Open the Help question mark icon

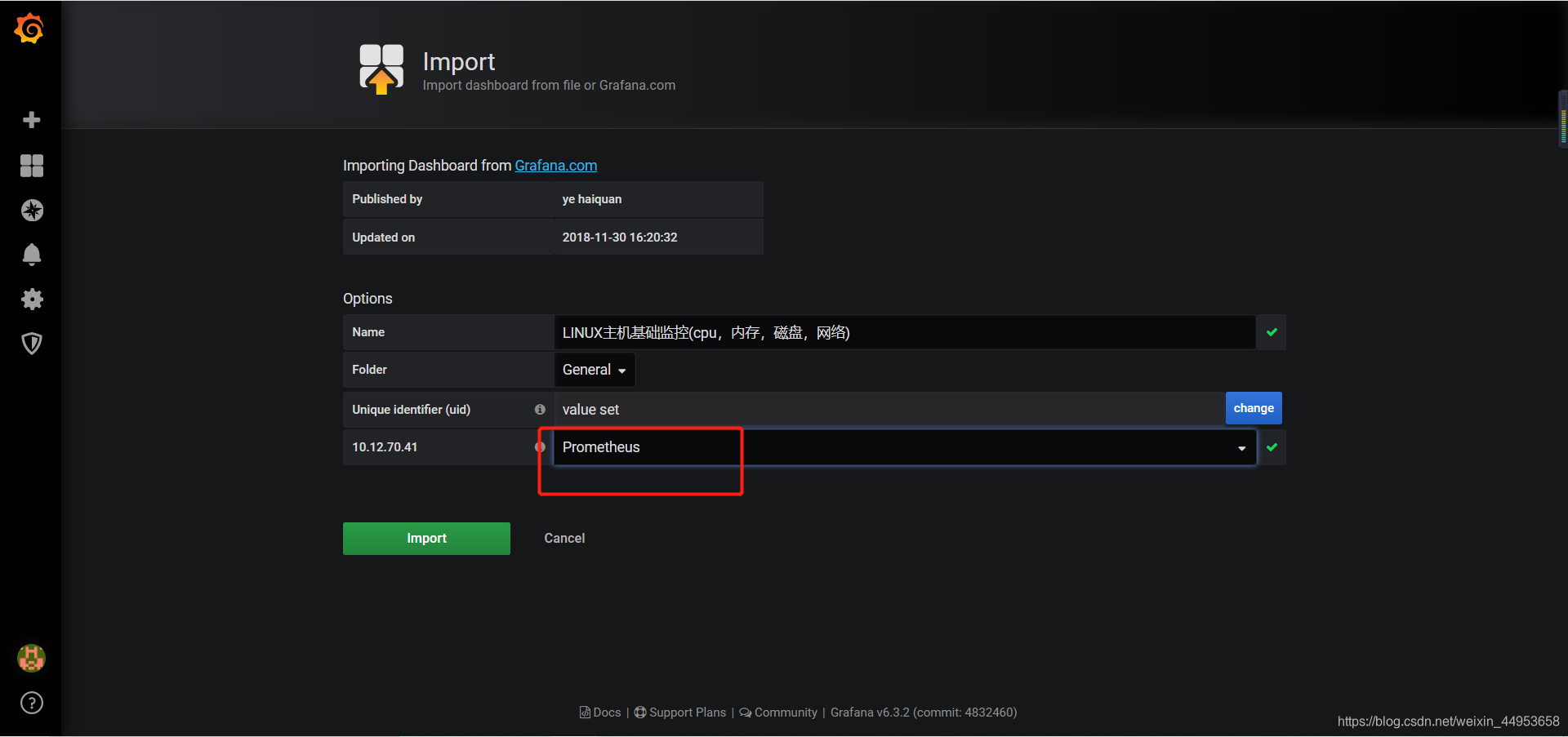click(32, 703)
